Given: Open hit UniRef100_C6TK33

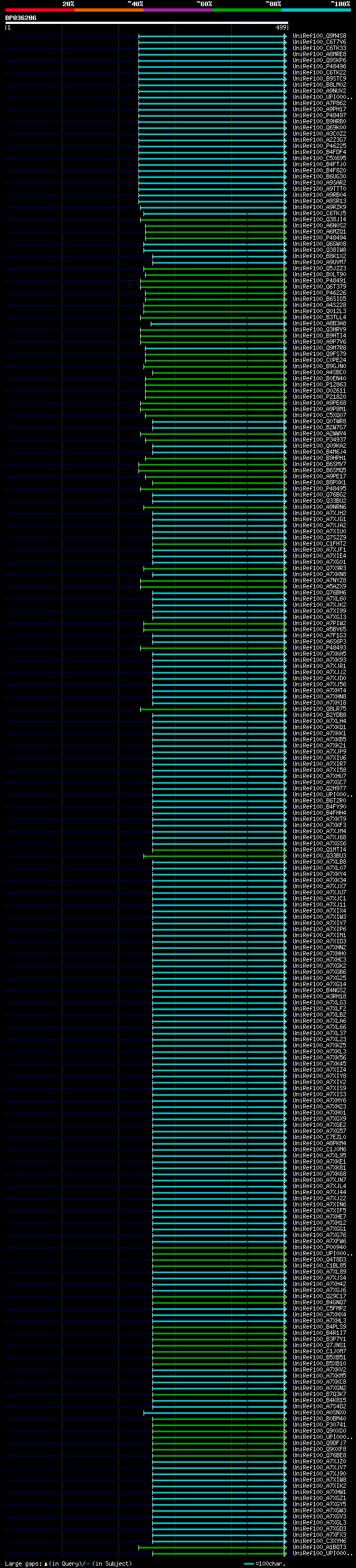Looking at the screenshot, I should (319, 48).
